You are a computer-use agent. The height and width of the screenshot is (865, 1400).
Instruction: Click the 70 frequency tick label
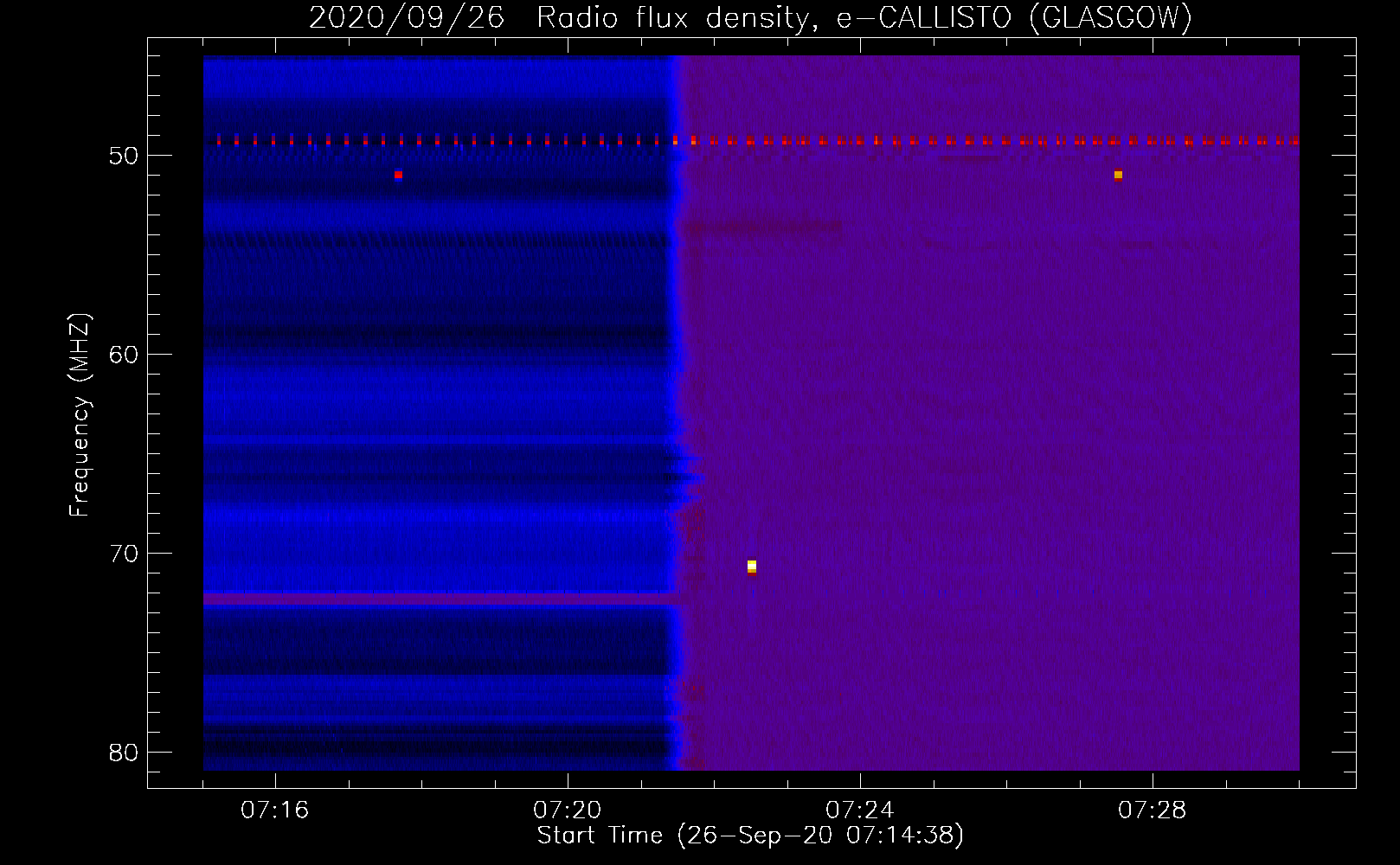124,554
